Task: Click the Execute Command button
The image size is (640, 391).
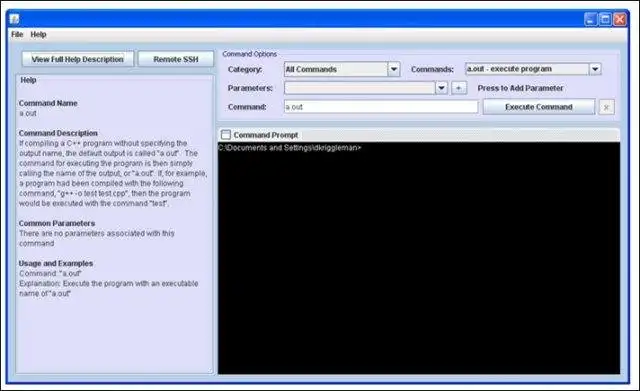Action: (x=539, y=107)
